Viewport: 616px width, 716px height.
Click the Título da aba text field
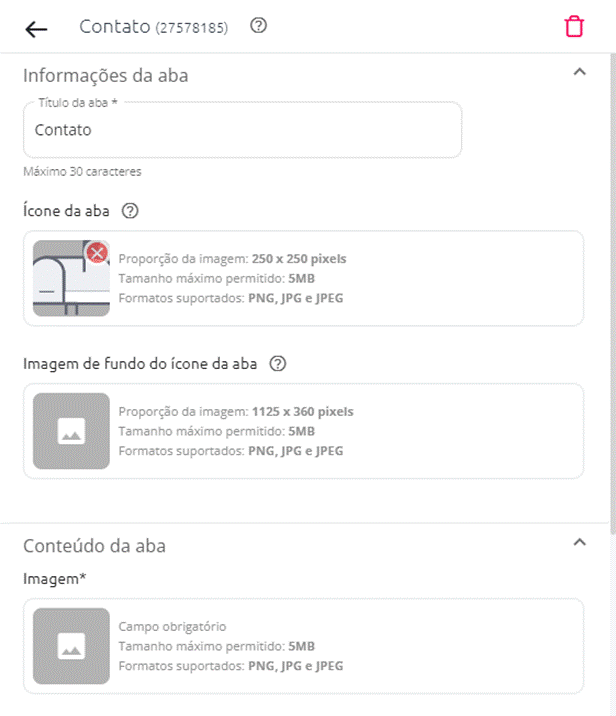(x=242, y=130)
